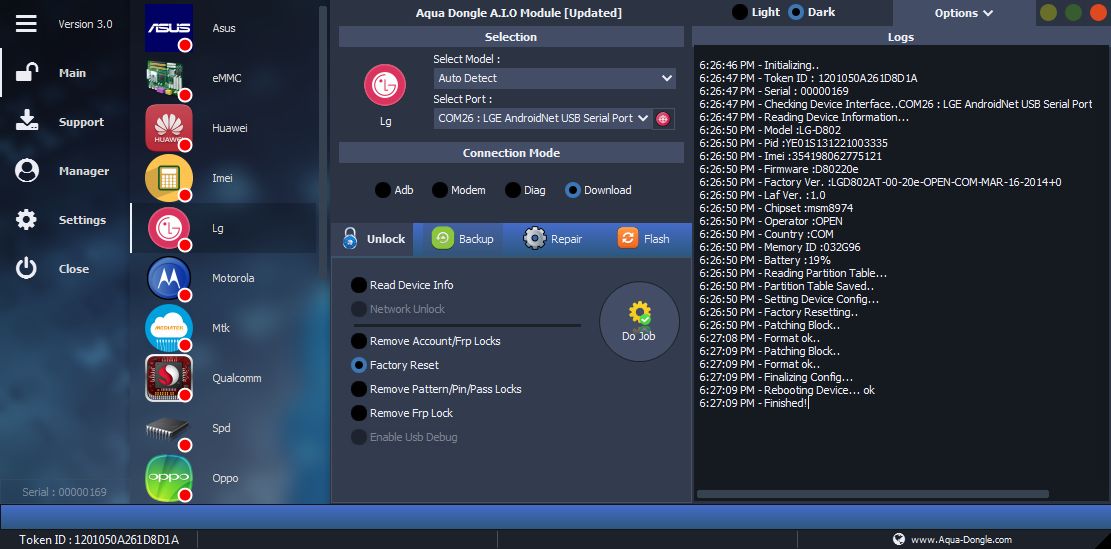Select the Oppo brand icon
This screenshot has height=549, width=1111.
click(x=169, y=478)
